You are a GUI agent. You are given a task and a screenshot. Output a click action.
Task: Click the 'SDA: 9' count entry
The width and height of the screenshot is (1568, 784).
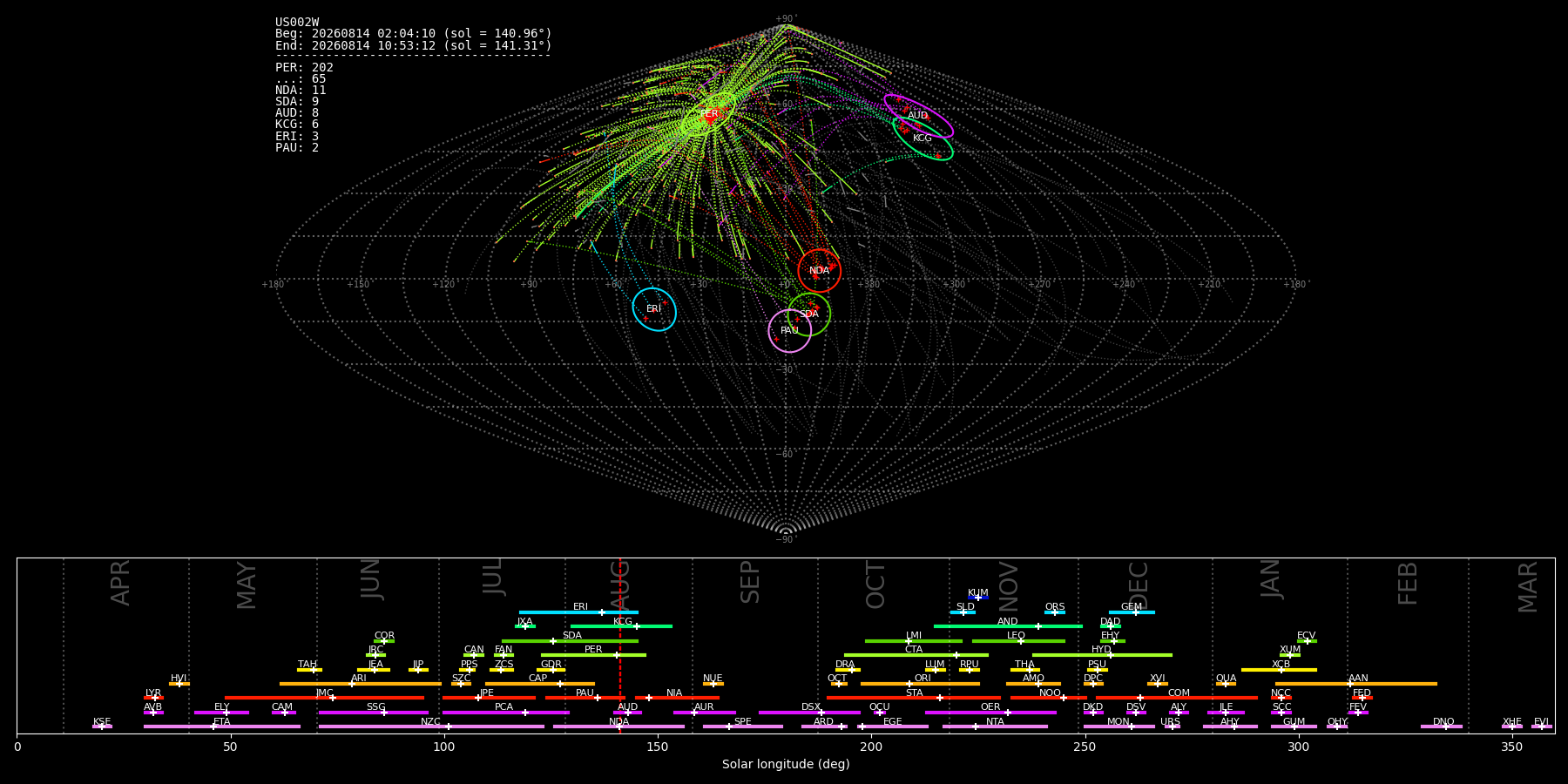[297, 102]
